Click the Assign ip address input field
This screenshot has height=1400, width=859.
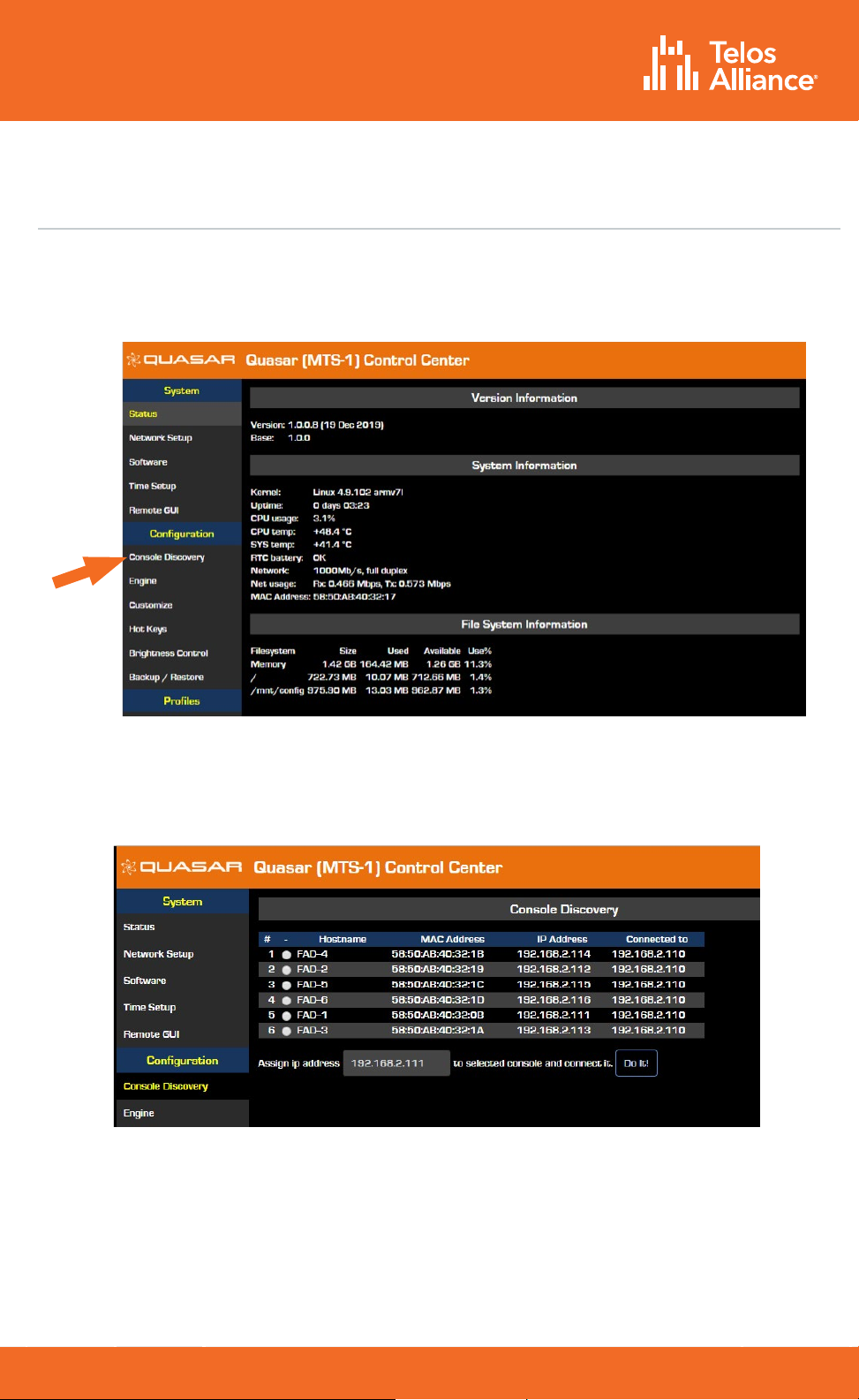(x=396, y=1063)
